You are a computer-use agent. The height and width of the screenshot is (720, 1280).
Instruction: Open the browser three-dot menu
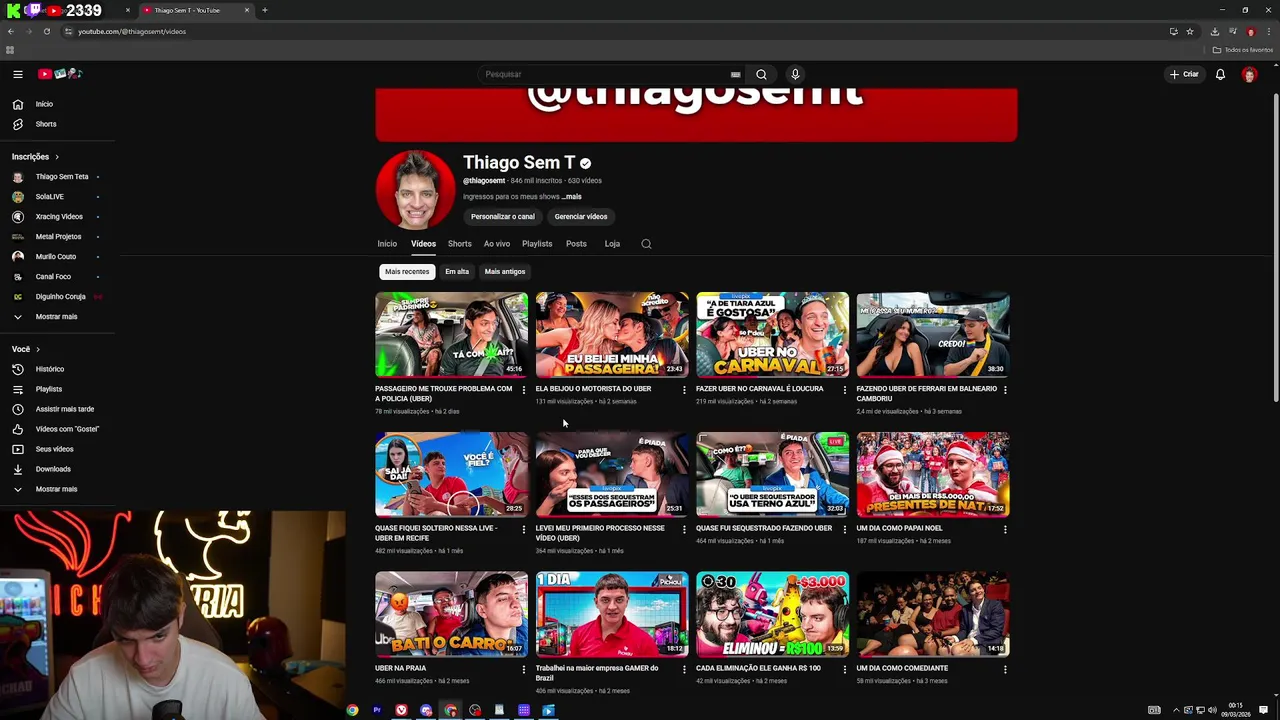tap(1268, 31)
